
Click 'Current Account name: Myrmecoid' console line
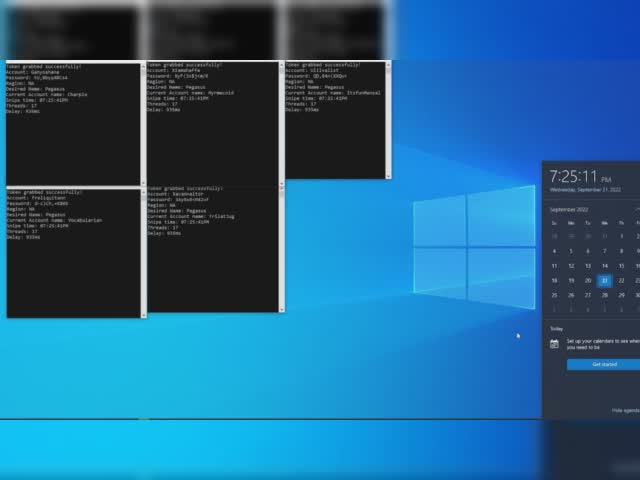point(190,93)
